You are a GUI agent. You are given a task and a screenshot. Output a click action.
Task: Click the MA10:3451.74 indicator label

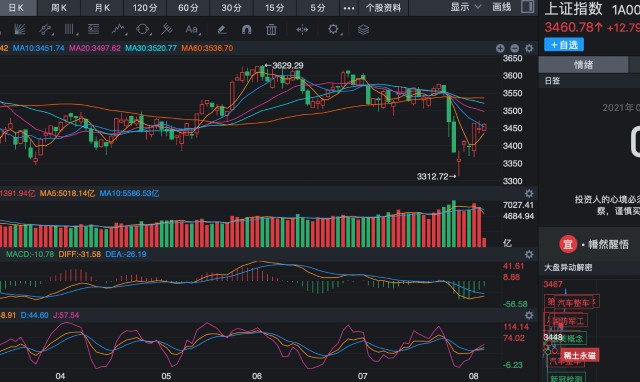[38, 48]
